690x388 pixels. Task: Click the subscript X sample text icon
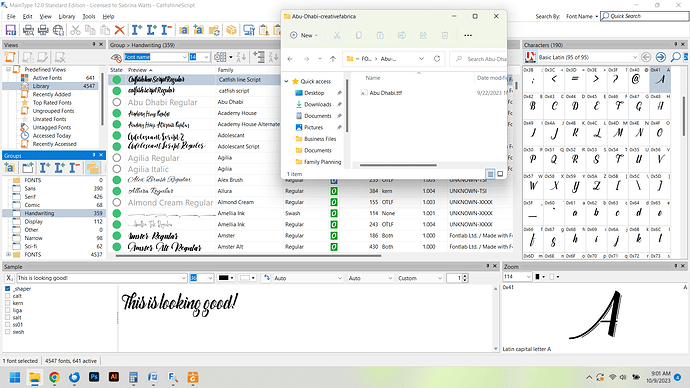coord(10,278)
